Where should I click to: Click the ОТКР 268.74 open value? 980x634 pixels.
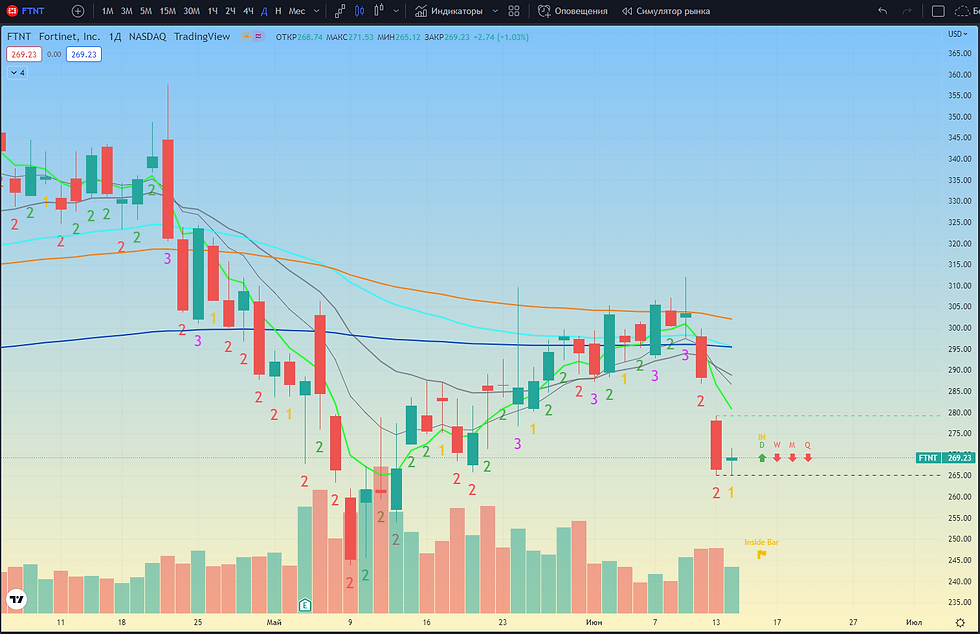click(x=310, y=37)
